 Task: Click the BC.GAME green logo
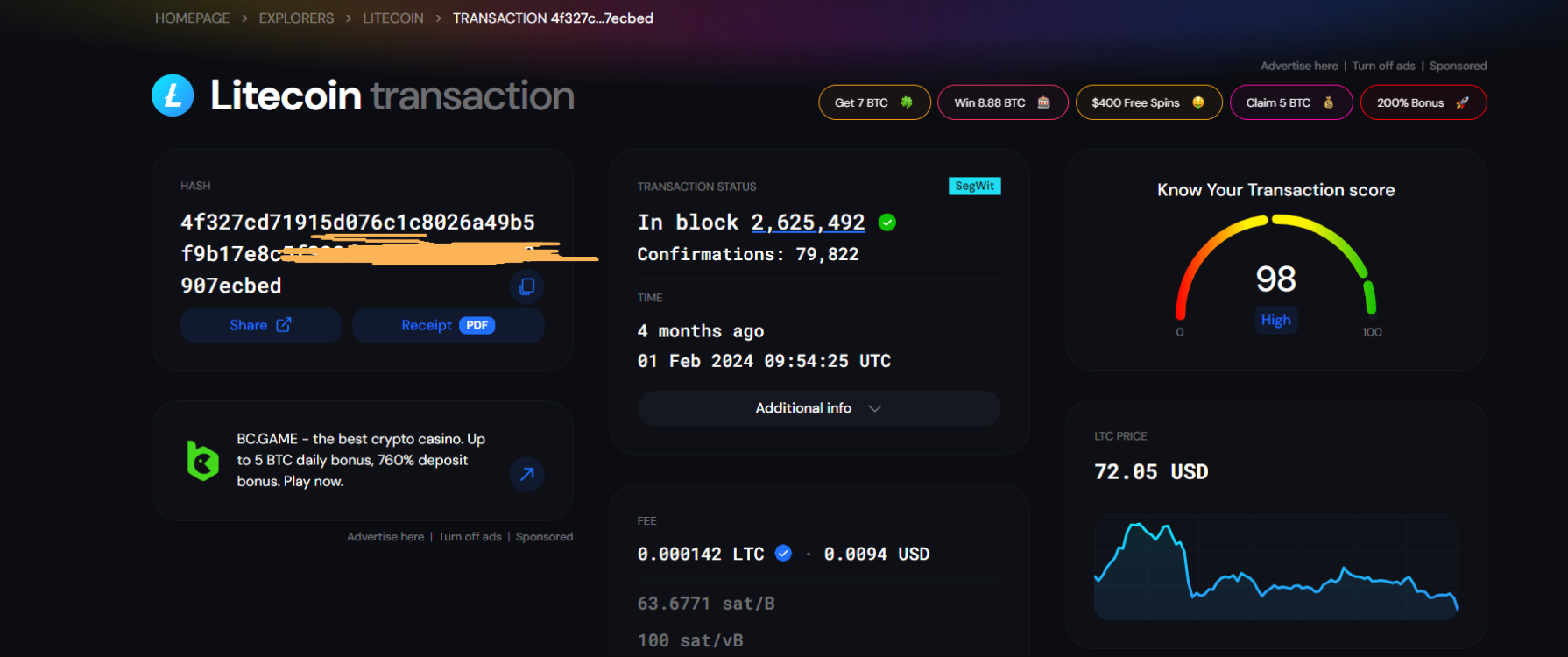tap(202, 460)
